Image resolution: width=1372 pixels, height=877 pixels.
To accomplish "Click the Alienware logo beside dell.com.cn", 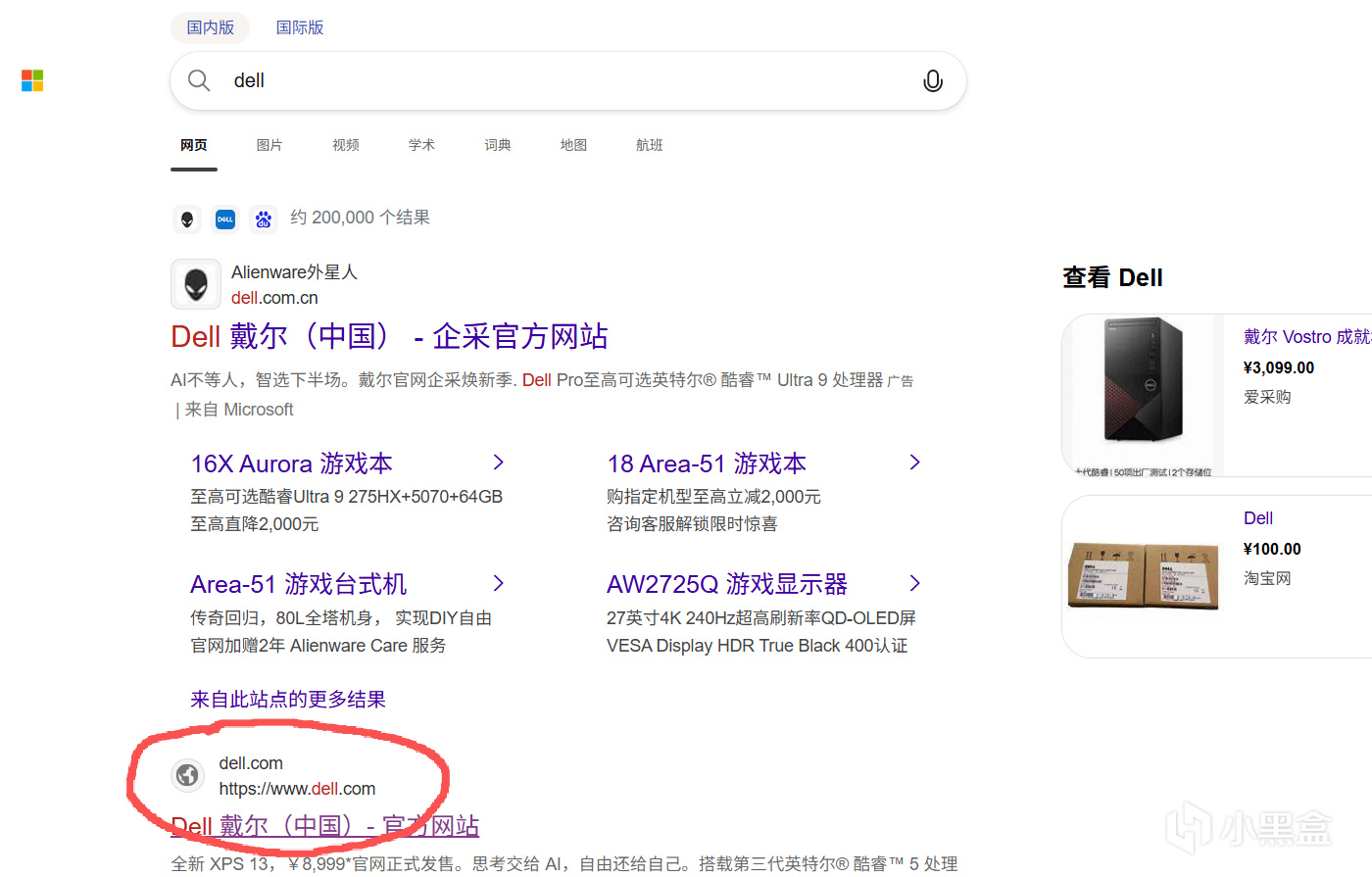I will 196,284.
